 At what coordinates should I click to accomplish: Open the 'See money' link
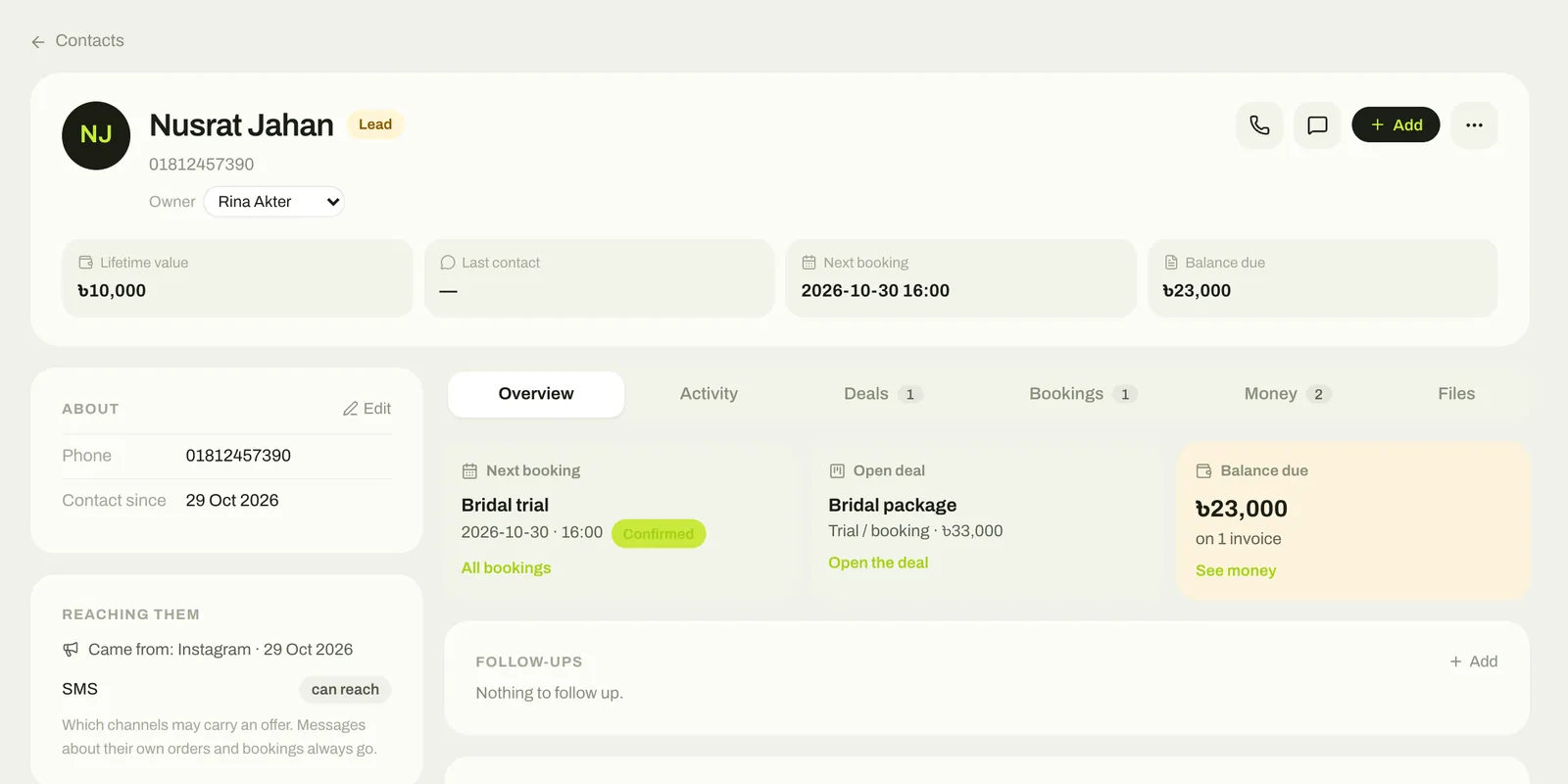[x=1236, y=571]
